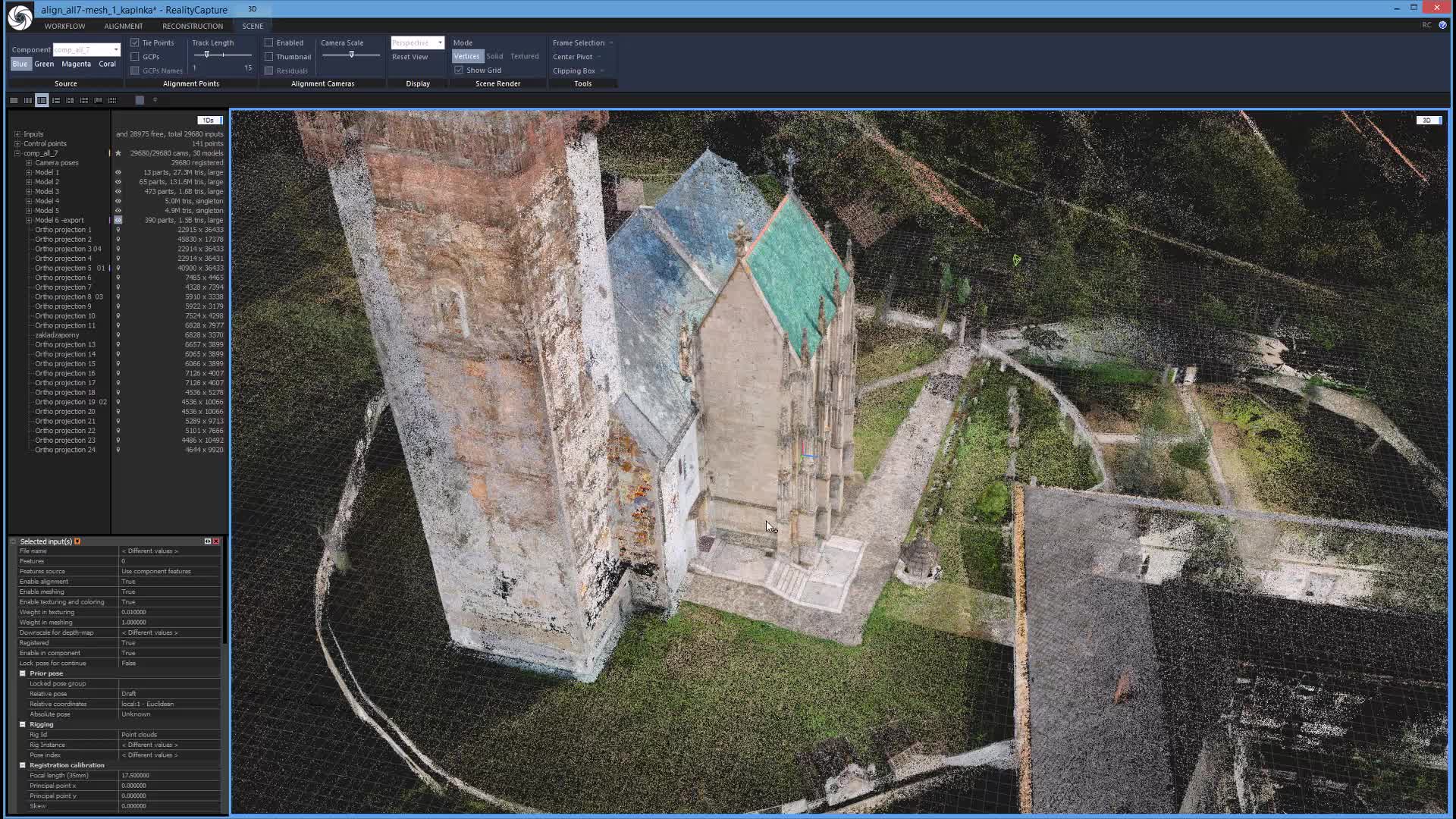Expand the Inputs tree node
The width and height of the screenshot is (1456, 819).
tap(17, 134)
